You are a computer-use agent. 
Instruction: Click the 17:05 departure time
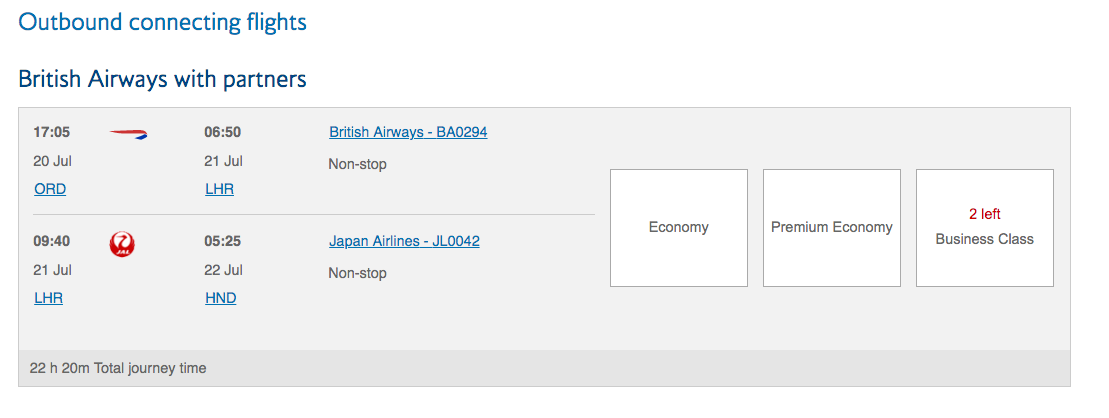click(x=52, y=132)
